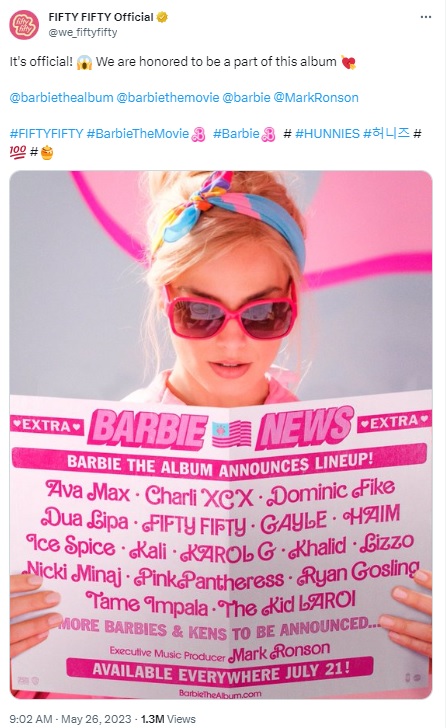Click the #Barbie hashtag
Screen dimensions: 446x728
click(x=236, y=134)
